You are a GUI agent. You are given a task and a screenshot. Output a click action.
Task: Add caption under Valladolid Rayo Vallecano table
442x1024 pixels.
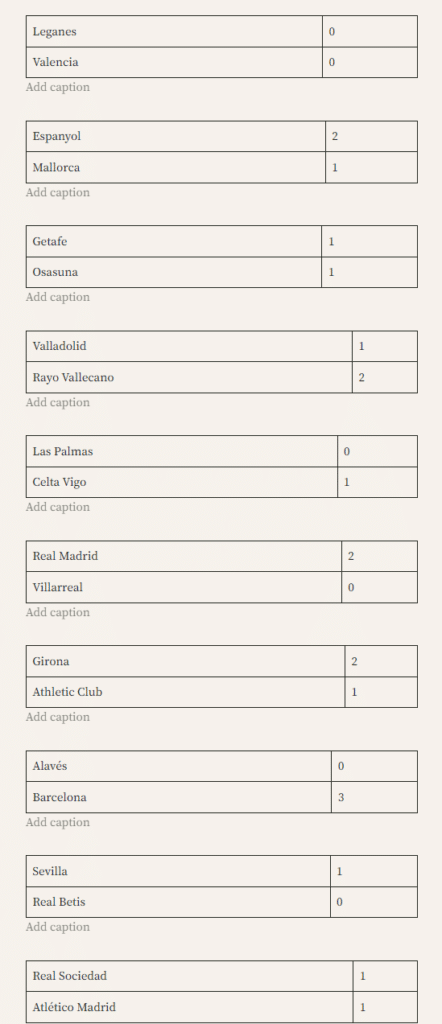58,402
